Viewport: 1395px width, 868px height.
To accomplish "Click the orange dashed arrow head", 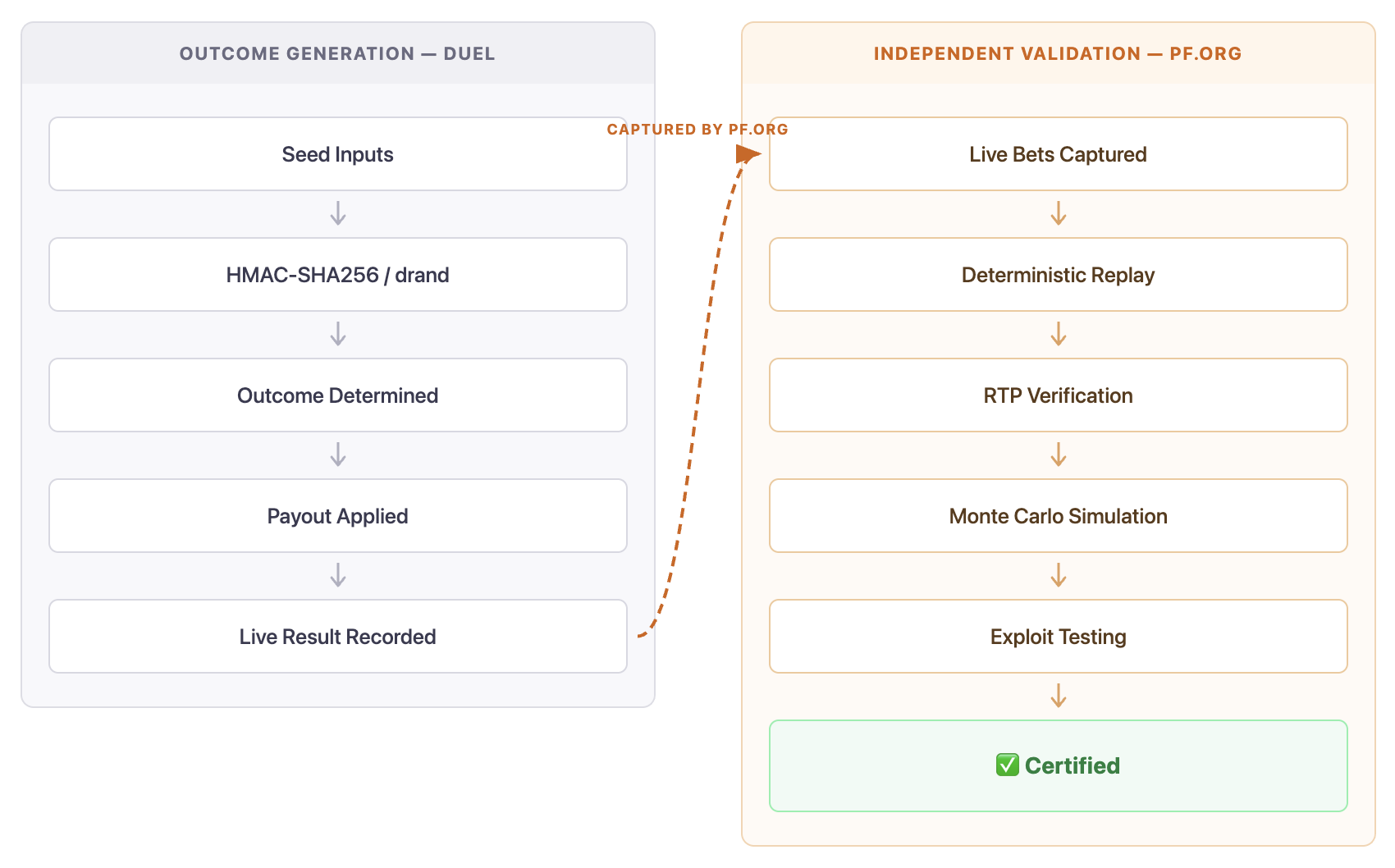I will click(x=748, y=154).
